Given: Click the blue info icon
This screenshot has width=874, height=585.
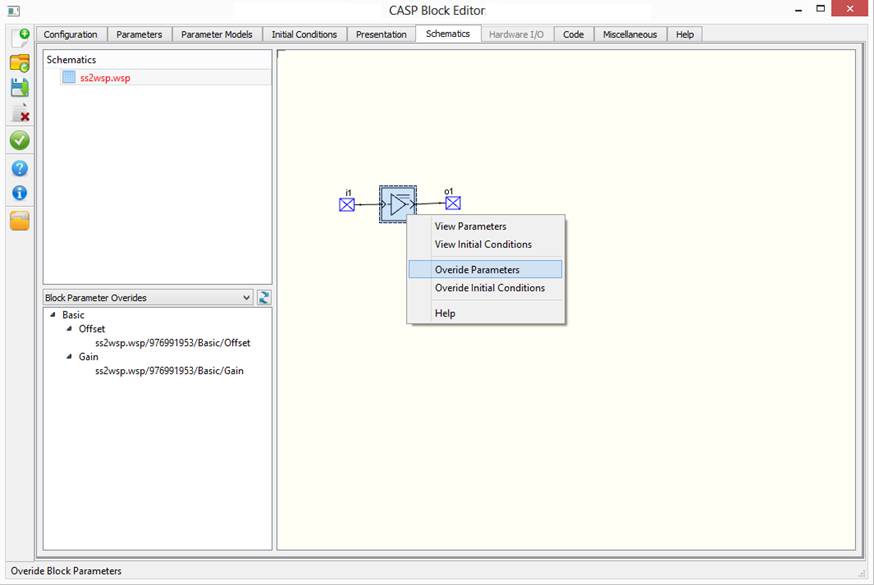Looking at the screenshot, I should coord(19,193).
